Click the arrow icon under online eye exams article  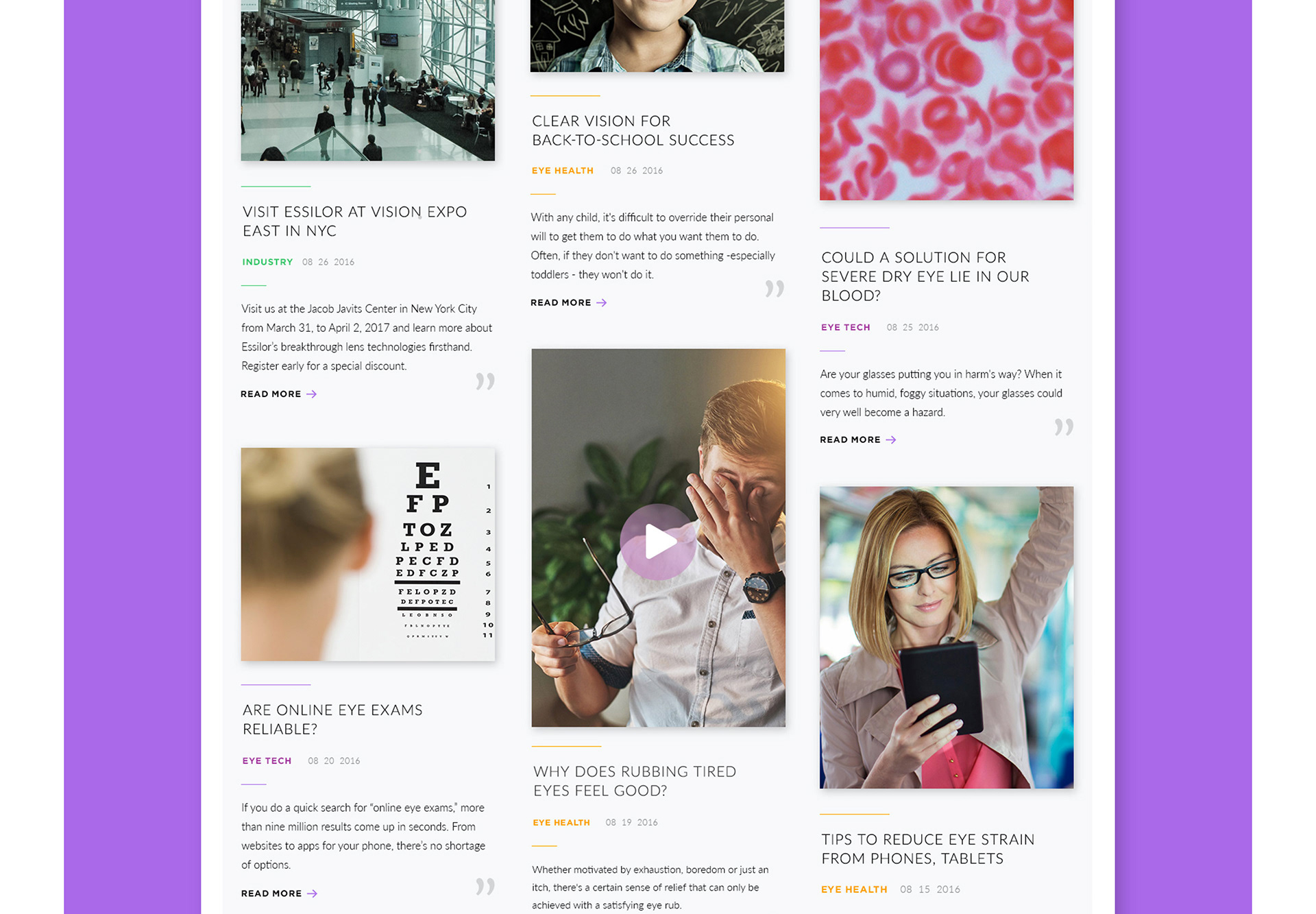pyautogui.click(x=312, y=893)
